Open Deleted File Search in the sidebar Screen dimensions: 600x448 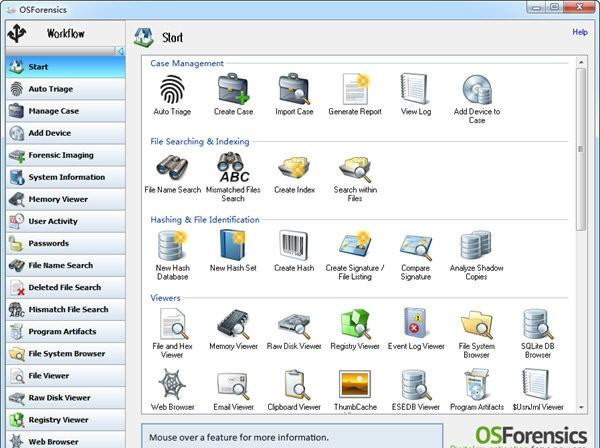pos(65,287)
